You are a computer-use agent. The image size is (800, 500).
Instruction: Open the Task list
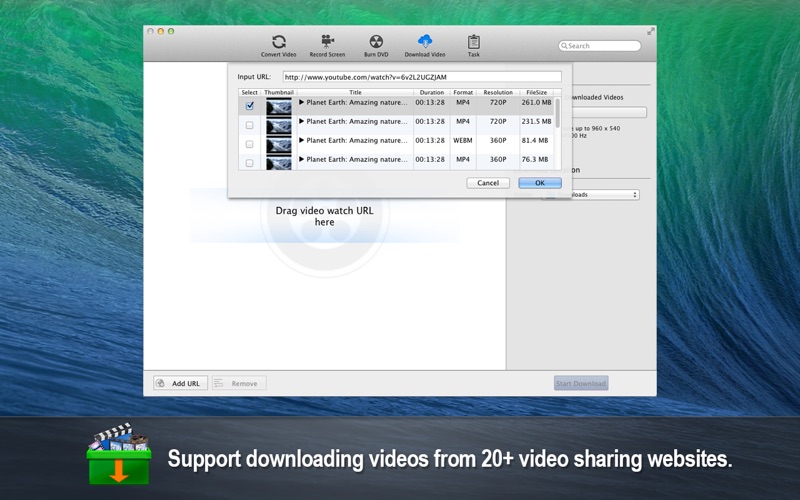pyautogui.click(x=473, y=46)
